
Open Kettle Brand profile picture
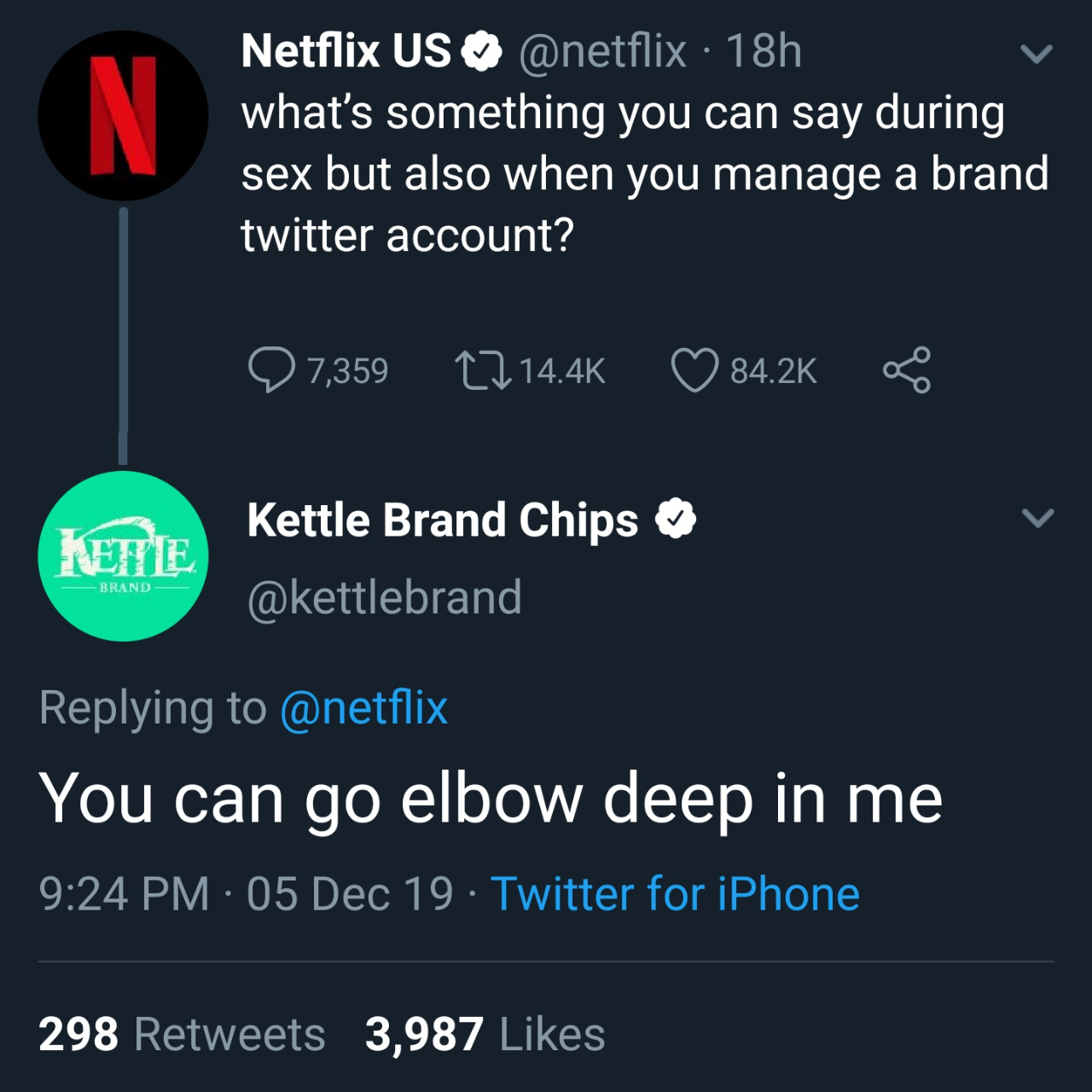coord(123,556)
